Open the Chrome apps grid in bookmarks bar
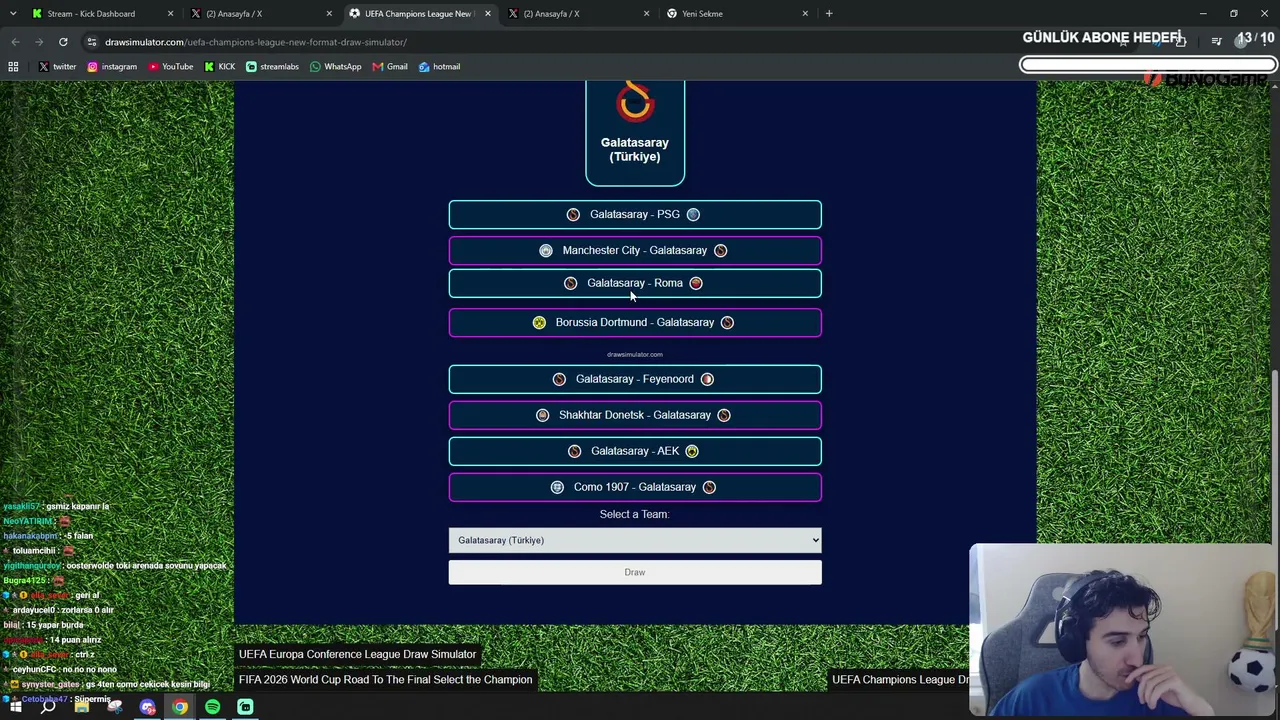1280x720 pixels. click(x=13, y=67)
